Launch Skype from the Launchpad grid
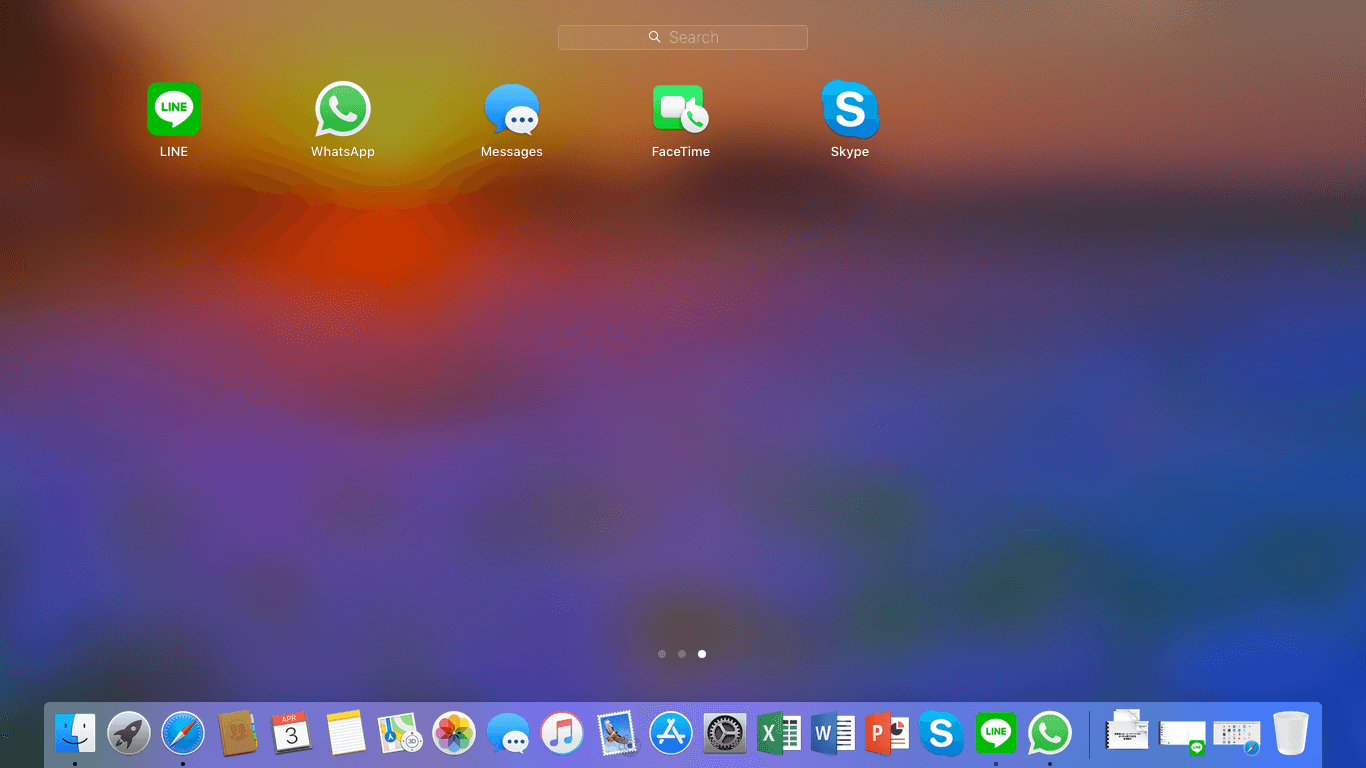The width and height of the screenshot is (1366, 768). click(x=850, y=110)
